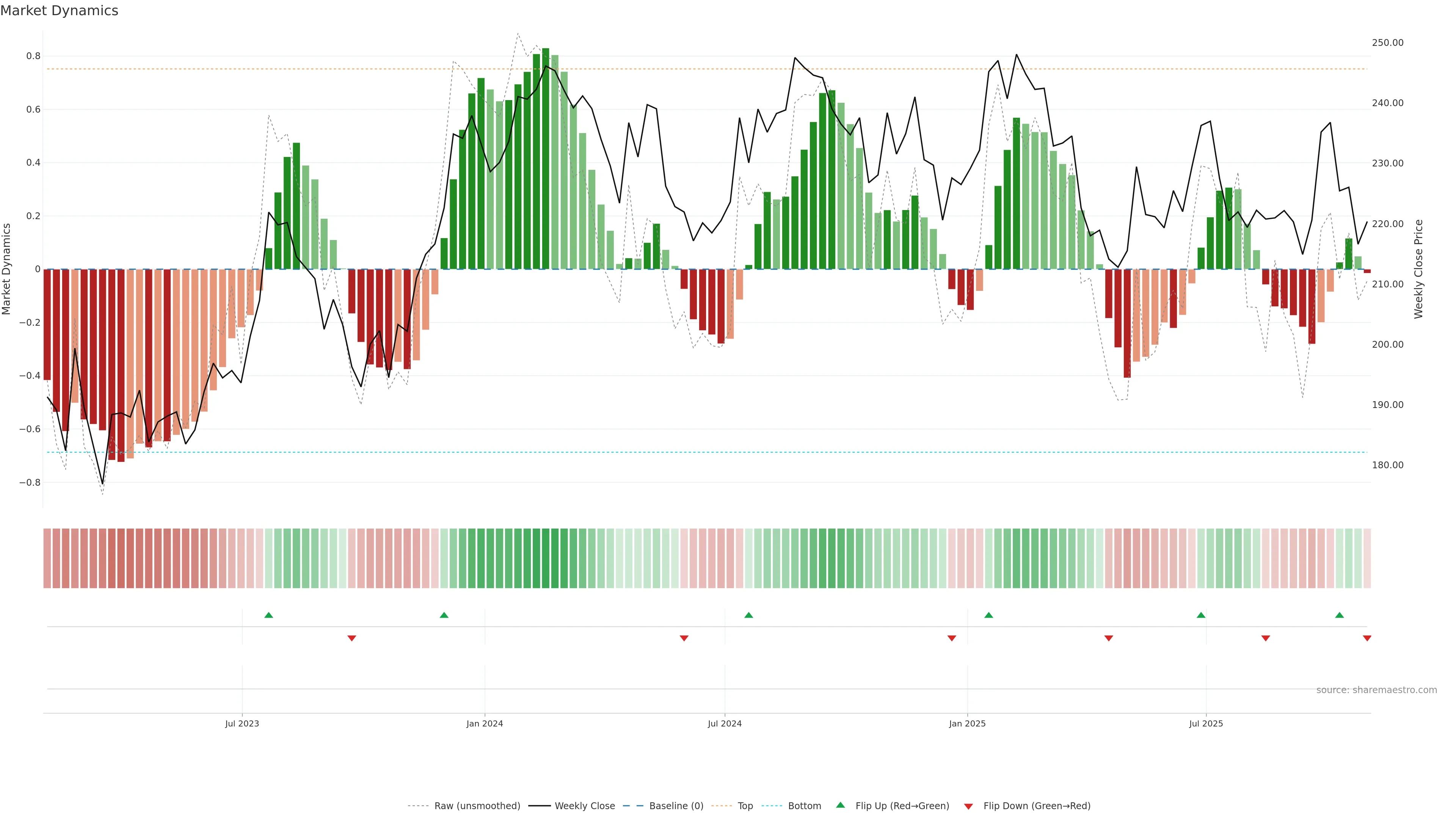Click the first green flip-up marker after Jul 2023
The height and width of the screenshot is (819, 1456).
pos(268,615)
